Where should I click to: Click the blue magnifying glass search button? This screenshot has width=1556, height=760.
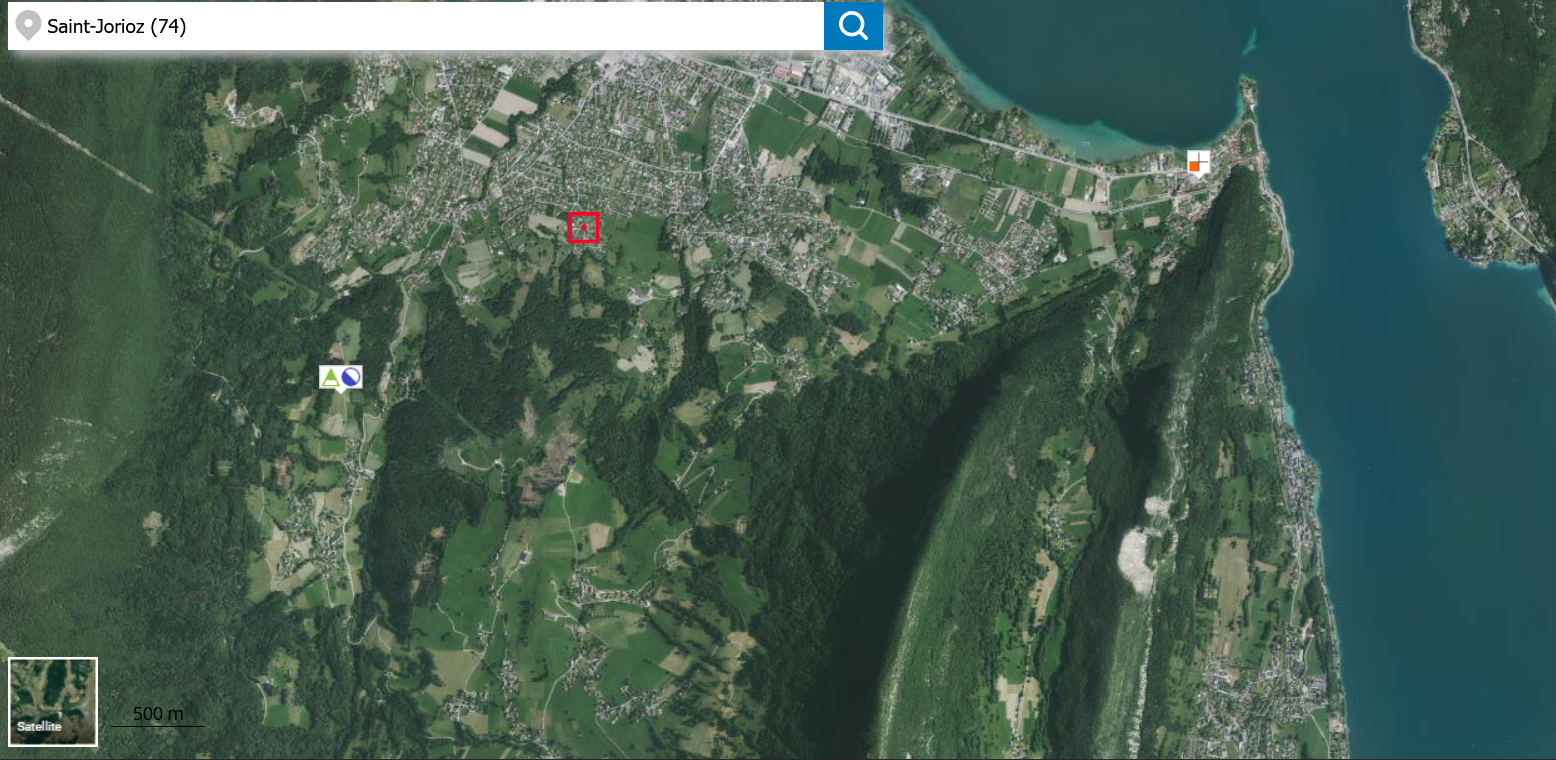point(853,26)
